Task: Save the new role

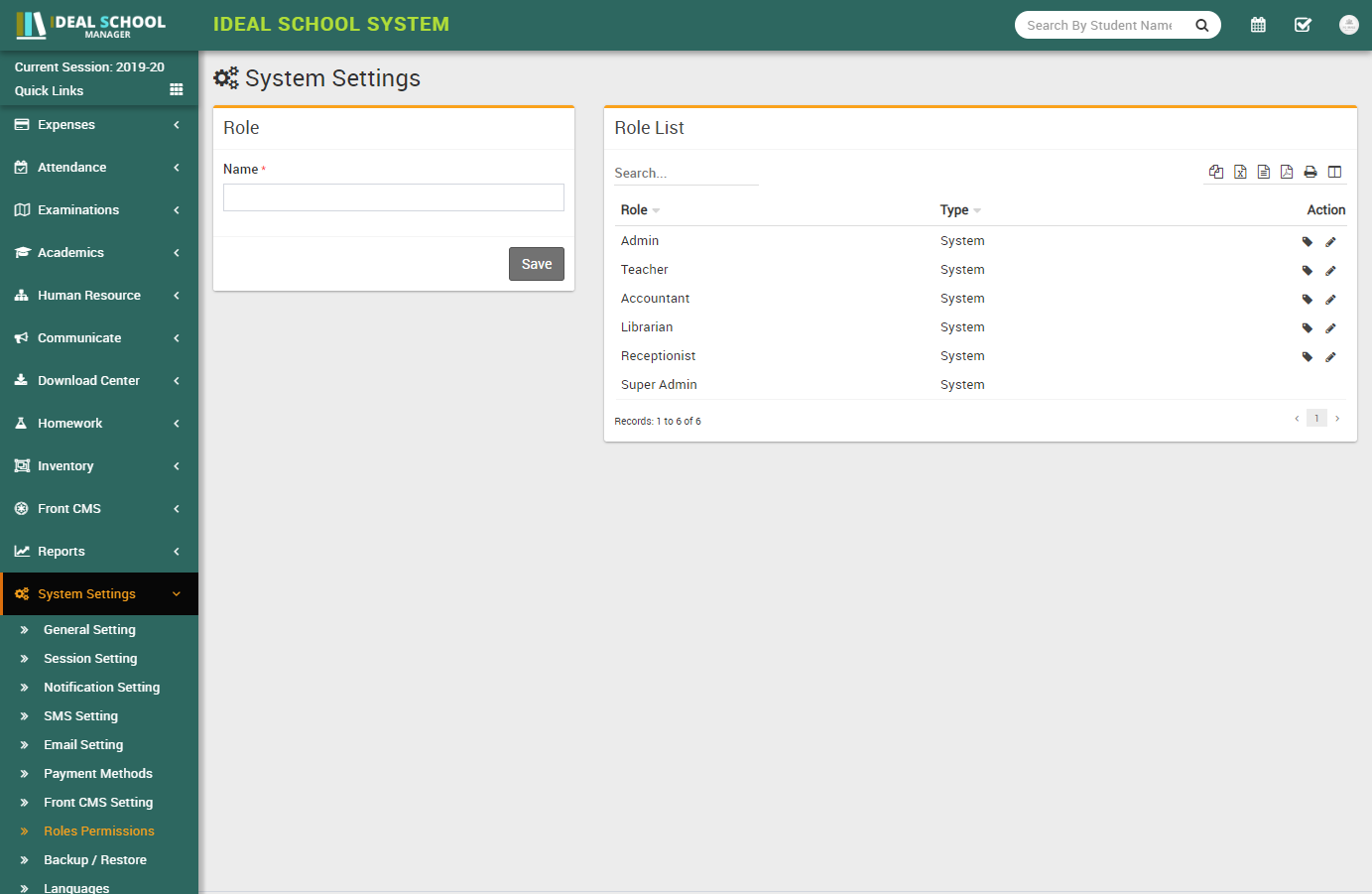Action: click(537, 264)
